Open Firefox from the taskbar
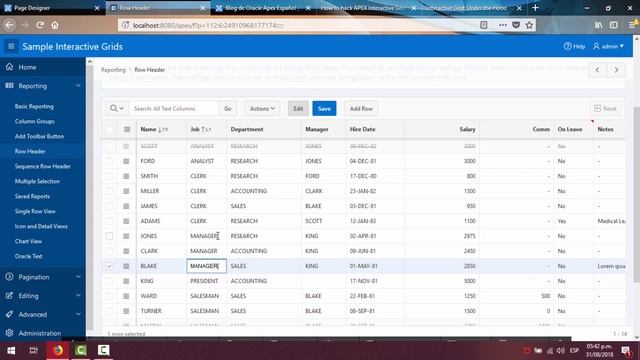This screenshot has width=640, height=360. pyautogui.click(x=58, y=350)
